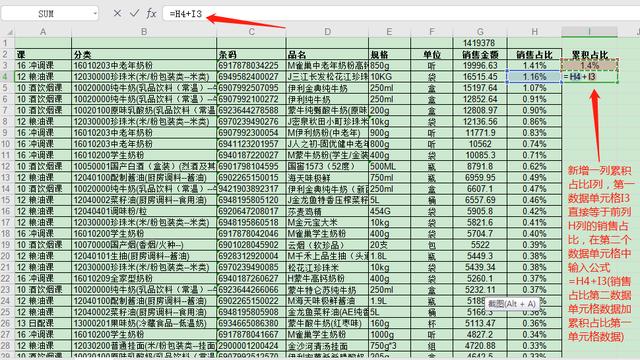The width and height of the screenshot is (640, 360).
Task: Select column G header
Action: tap(480, 31)
